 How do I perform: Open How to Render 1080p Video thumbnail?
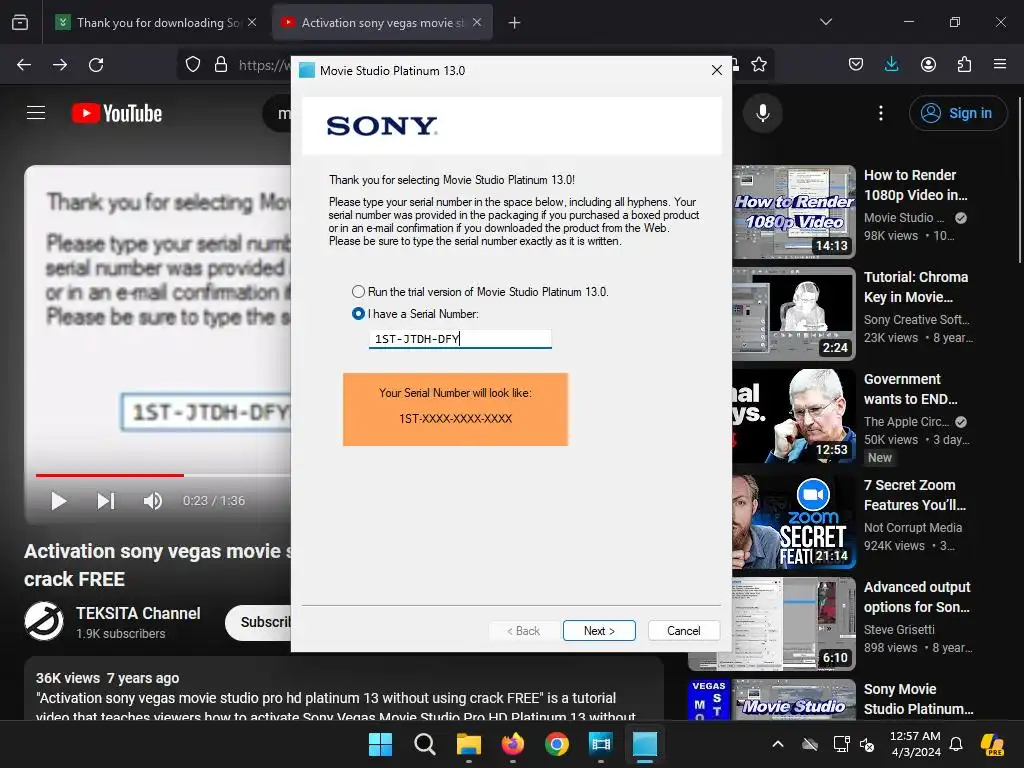pyautogui.click(x=793, y=212)
